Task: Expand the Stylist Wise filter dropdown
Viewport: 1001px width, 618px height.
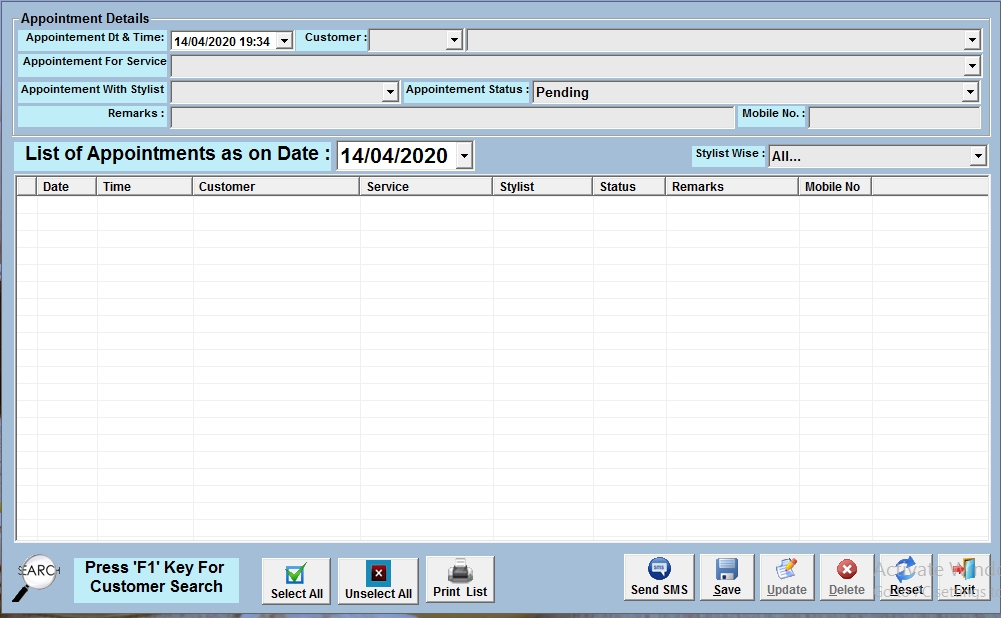Action: point(977,156)
